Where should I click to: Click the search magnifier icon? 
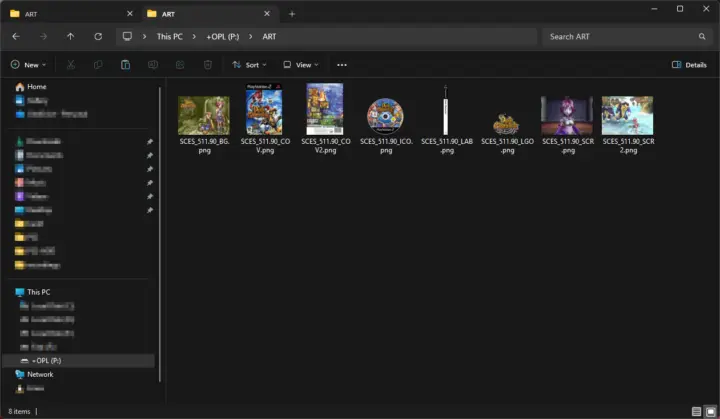(702, 36)
